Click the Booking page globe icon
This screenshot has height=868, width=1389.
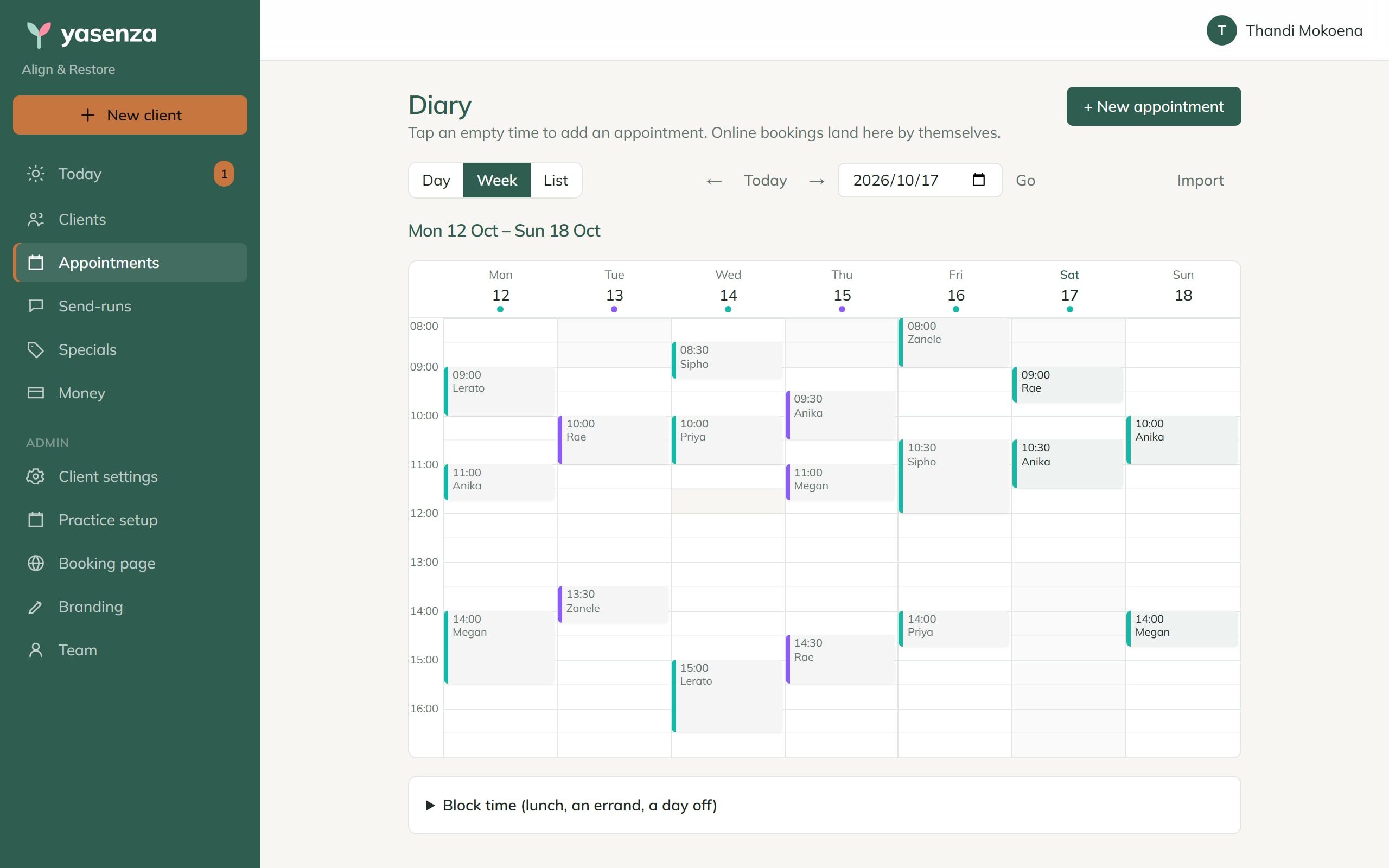[x=36, y=563]
